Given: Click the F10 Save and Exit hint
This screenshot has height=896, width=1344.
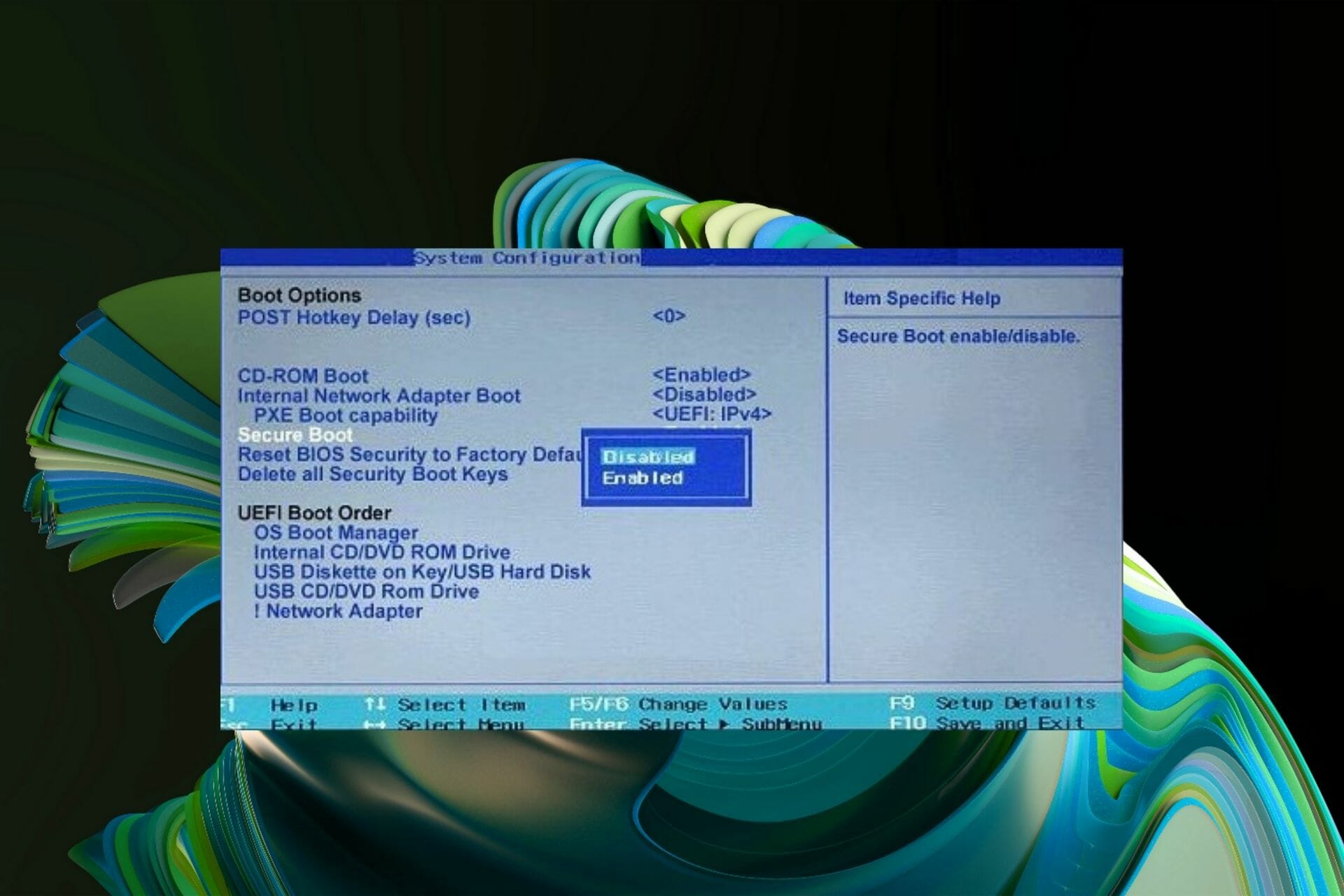Looking at the screenshot, I should coord(987,722).
